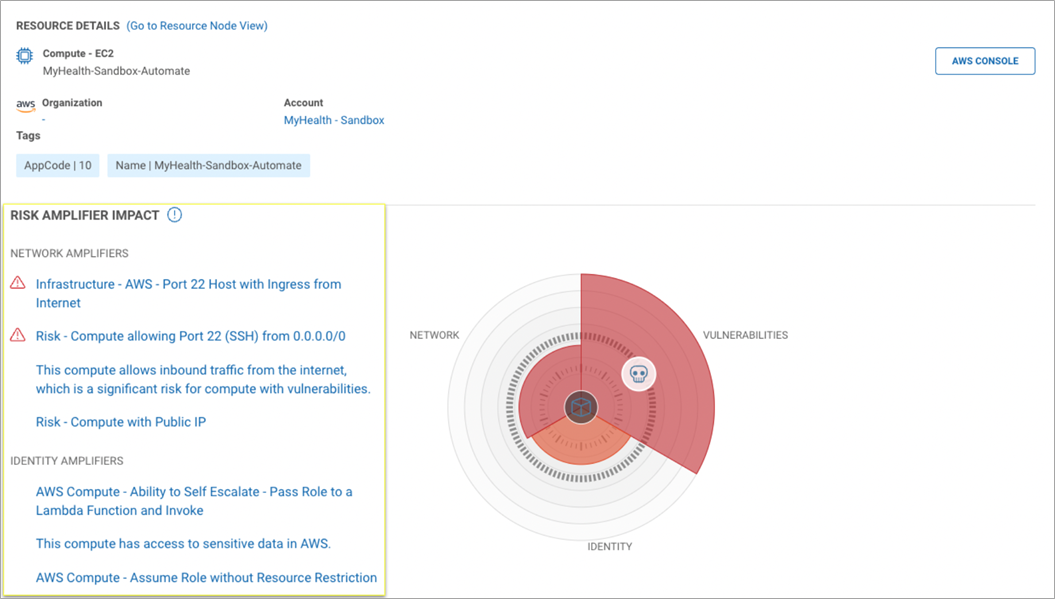The height and width of the screenshot is (599, 1055).
Task: Open Ability to Self Escalate Pass Role link
Action: 194,501
